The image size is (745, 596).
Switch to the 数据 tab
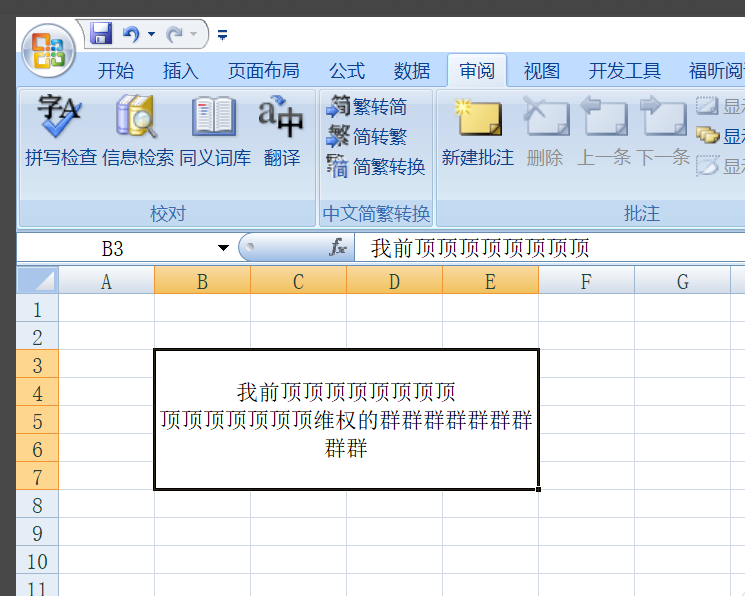pyautogui.click(x=412, y=71)
